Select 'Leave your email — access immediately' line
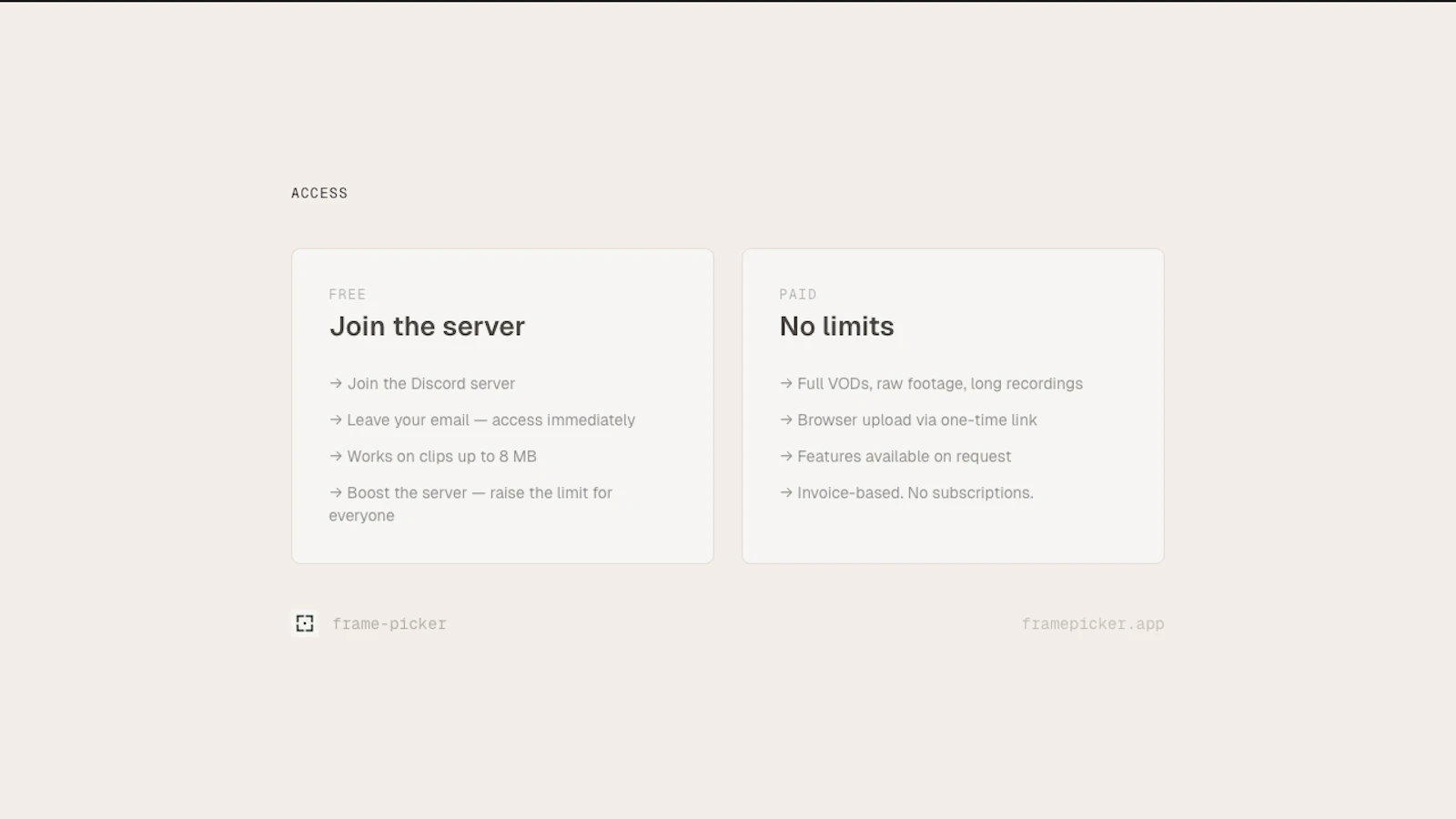 point(482,420)
